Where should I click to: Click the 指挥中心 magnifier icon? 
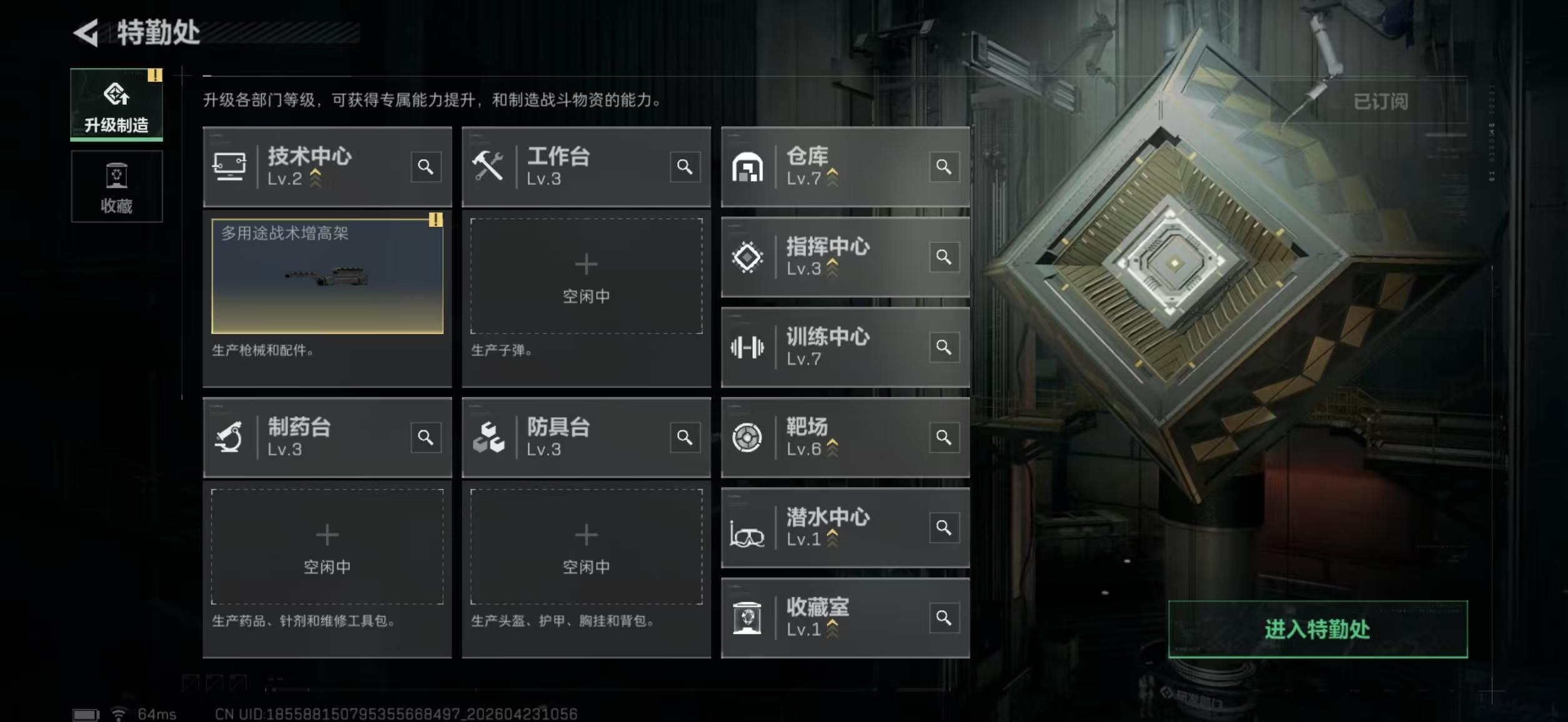coord(944,257)
